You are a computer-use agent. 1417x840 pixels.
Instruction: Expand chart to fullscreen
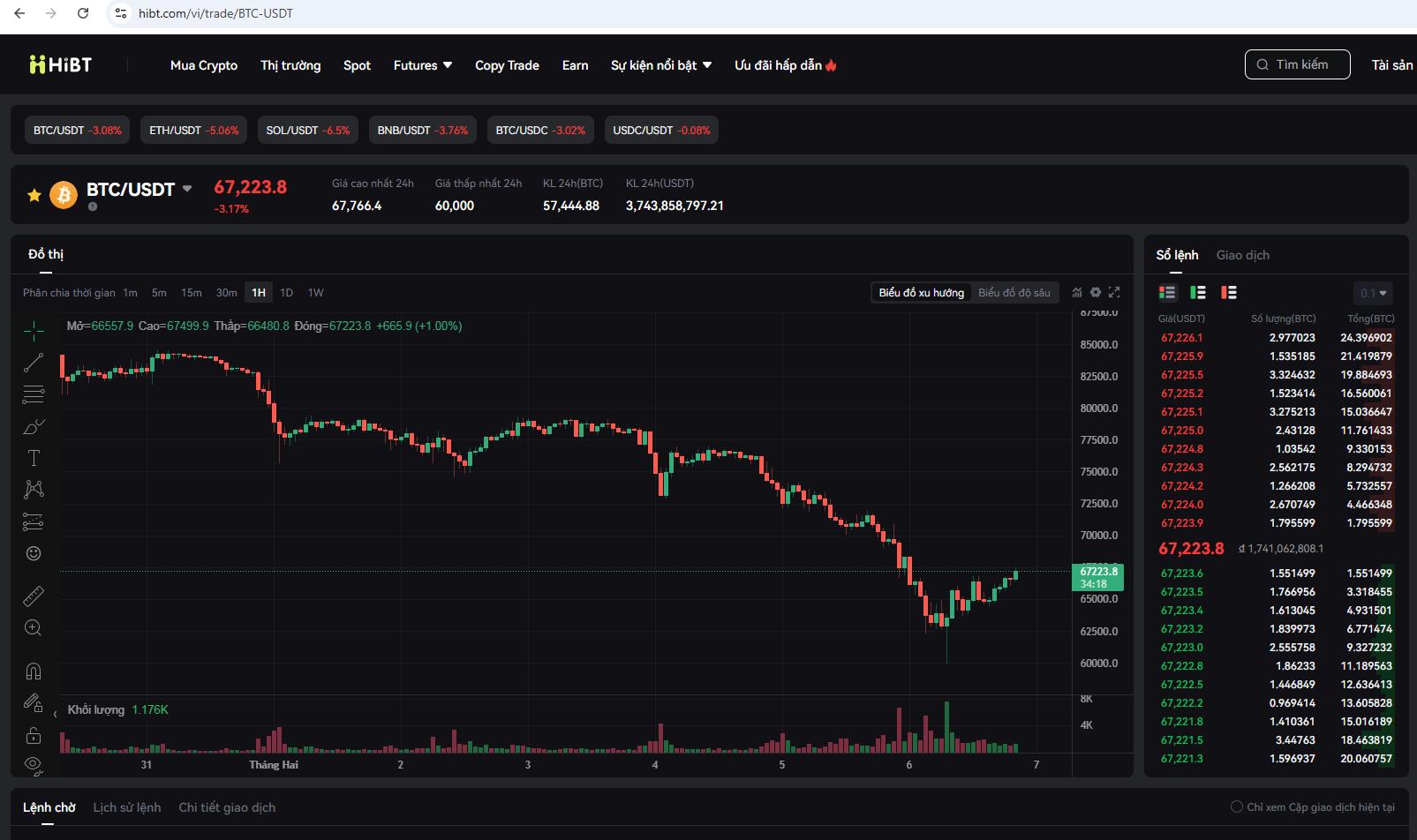[x=1114, y=292]
